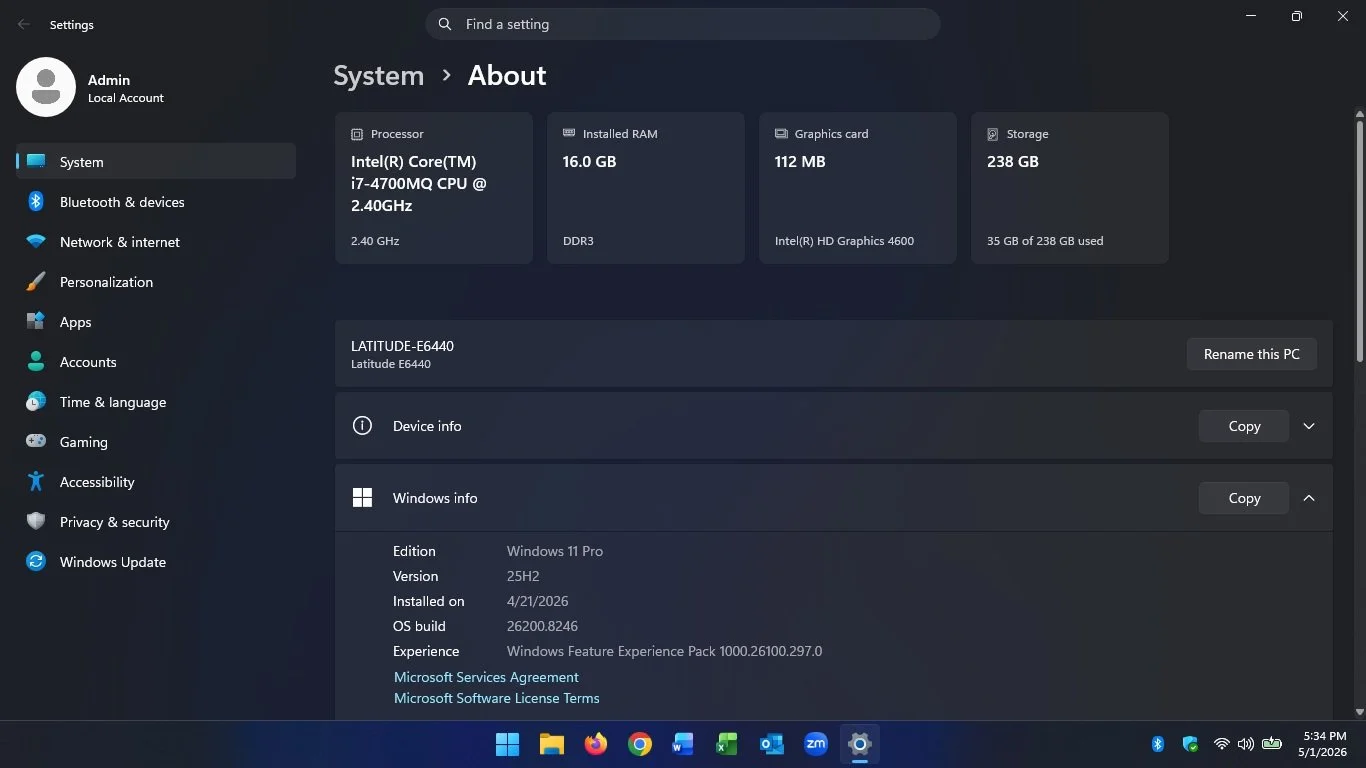Open Microsoft Excel from the taskbar
The height and width of the screenshot is (768, 1366).
(x=728, y=744)
